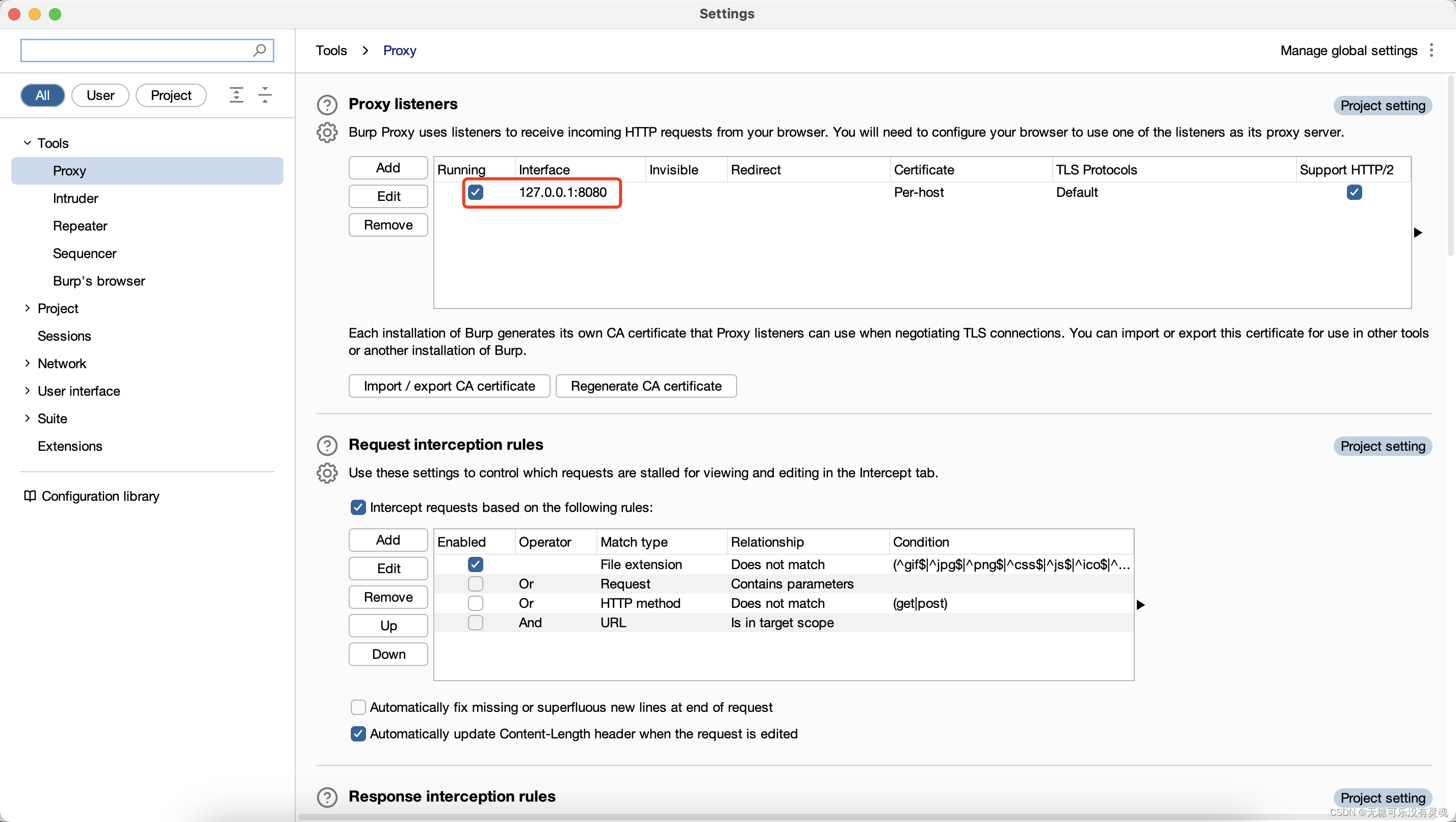Select the Proxy tab under Tools
This screenshot has width=1456, height=822.
pos(69,170)
